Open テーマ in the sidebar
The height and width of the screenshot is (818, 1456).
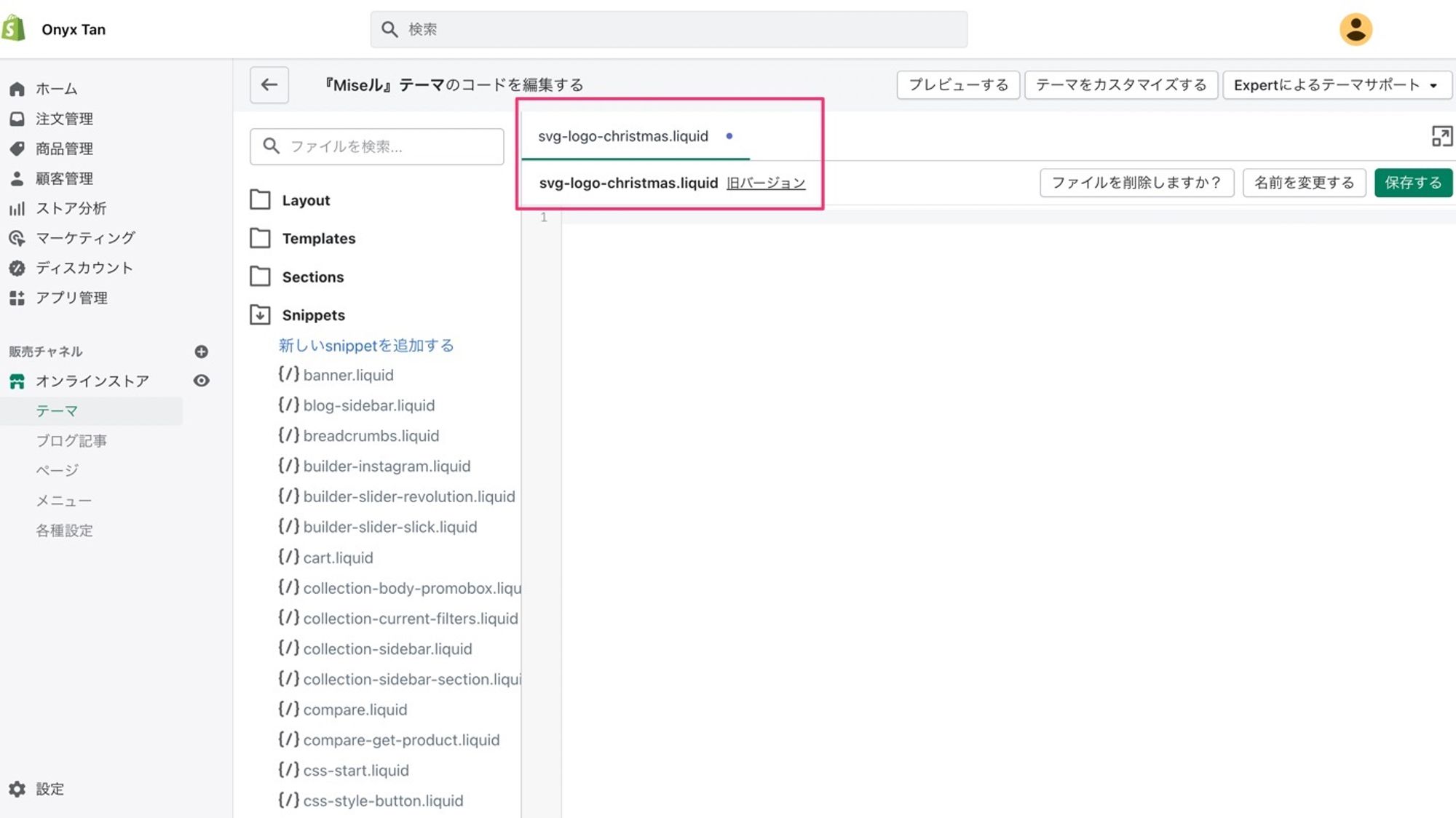click(x=57, y=410)
